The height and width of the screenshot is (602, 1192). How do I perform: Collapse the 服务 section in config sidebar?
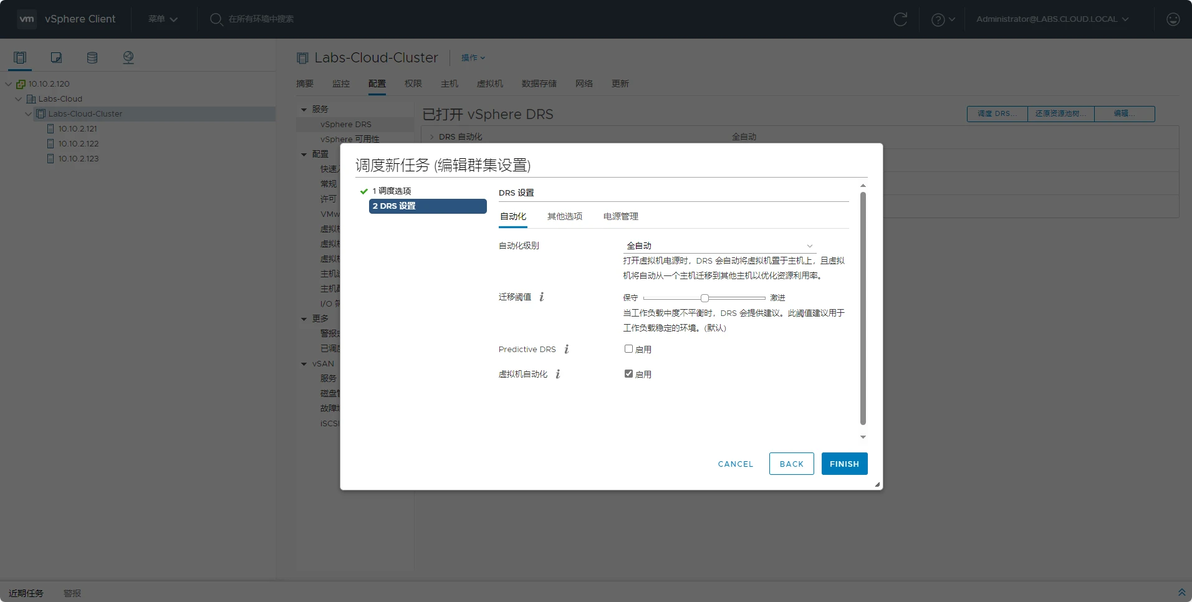point(304,109)
